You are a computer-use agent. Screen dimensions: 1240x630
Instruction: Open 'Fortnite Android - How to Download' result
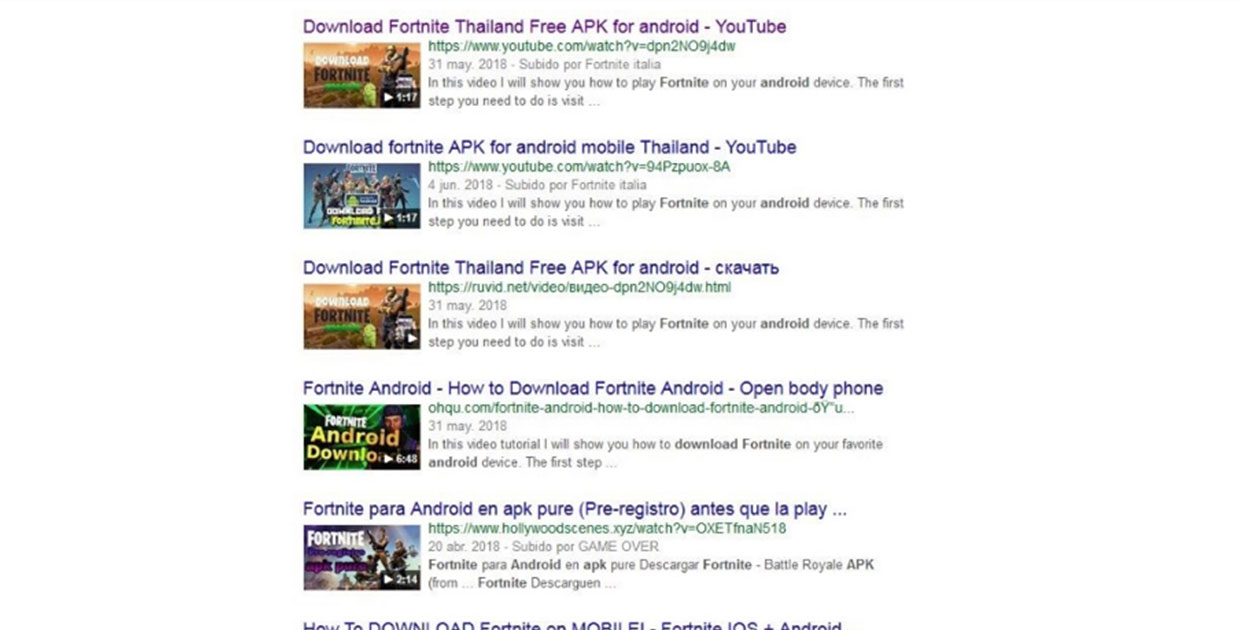click(592, 388)
